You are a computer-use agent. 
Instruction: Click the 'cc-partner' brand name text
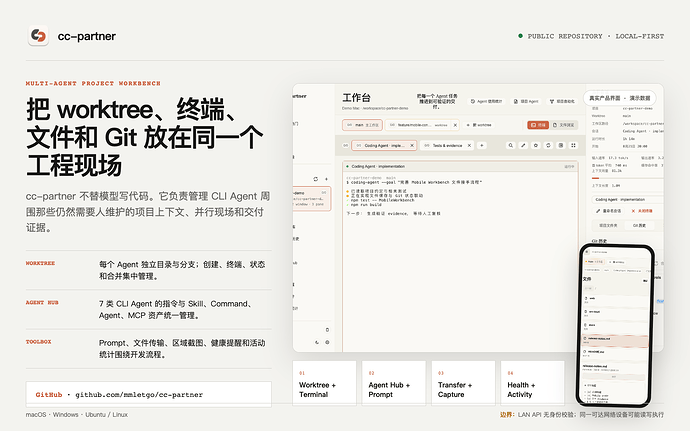[x=87, y=36]
